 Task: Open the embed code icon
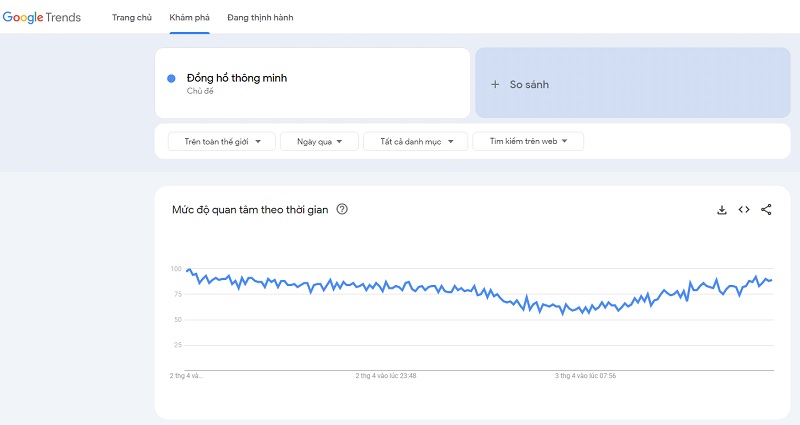click(x=744, y=210)
